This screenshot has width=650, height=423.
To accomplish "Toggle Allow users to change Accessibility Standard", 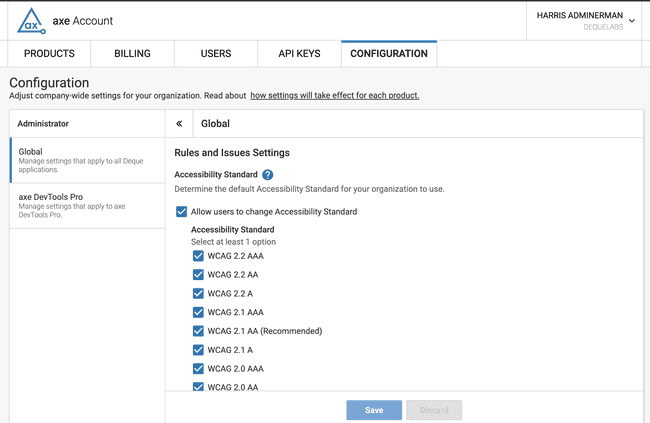I will coord(181,212).
